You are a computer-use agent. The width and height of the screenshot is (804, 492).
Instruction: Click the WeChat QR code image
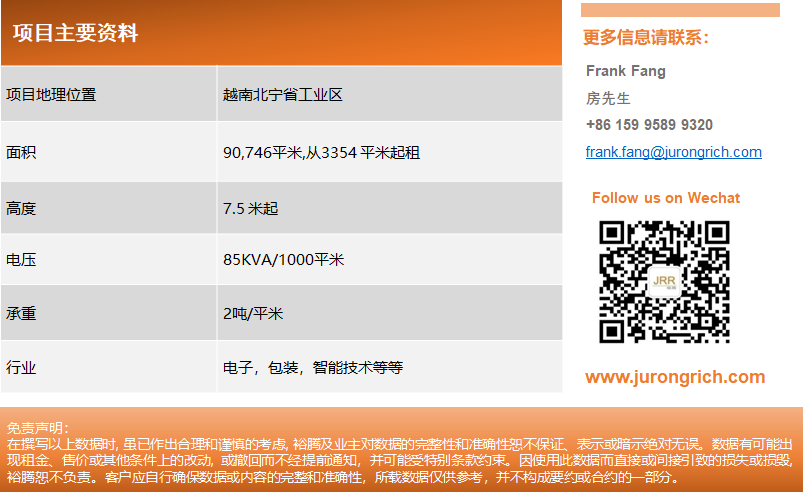coord(664,281)
